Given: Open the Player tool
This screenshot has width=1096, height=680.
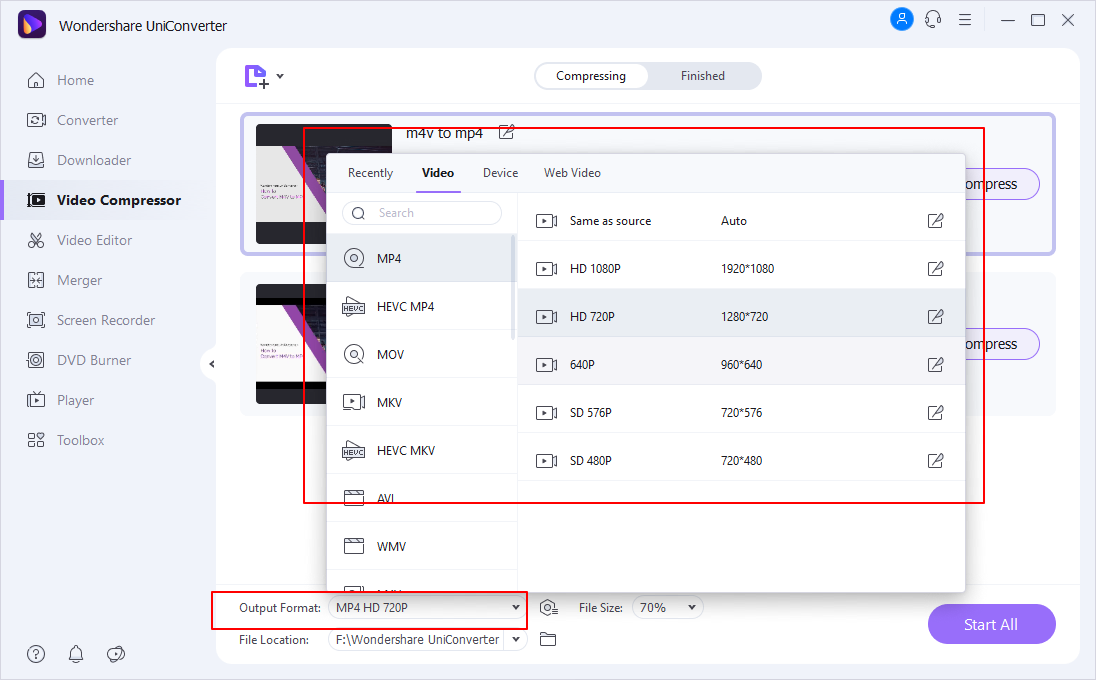Looking at the screenshot, I should tap(60, 400).
